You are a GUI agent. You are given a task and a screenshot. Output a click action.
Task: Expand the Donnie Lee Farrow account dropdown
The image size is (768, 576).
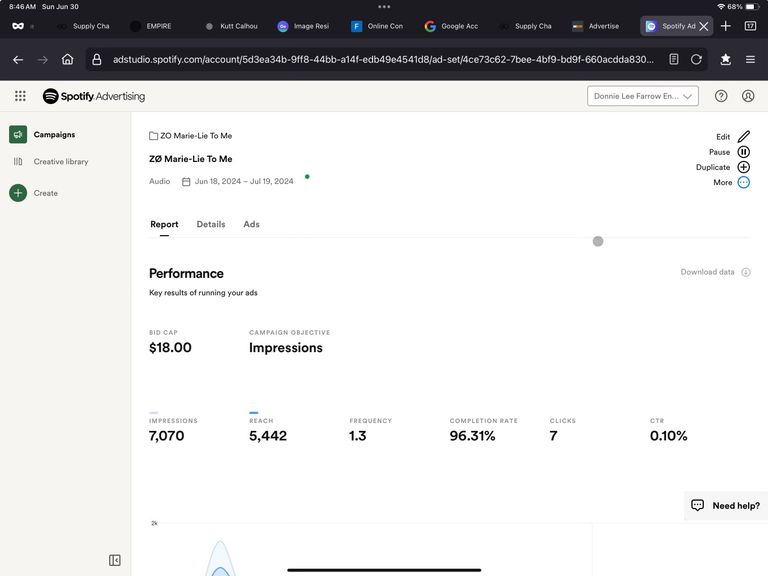click(643, 96)
